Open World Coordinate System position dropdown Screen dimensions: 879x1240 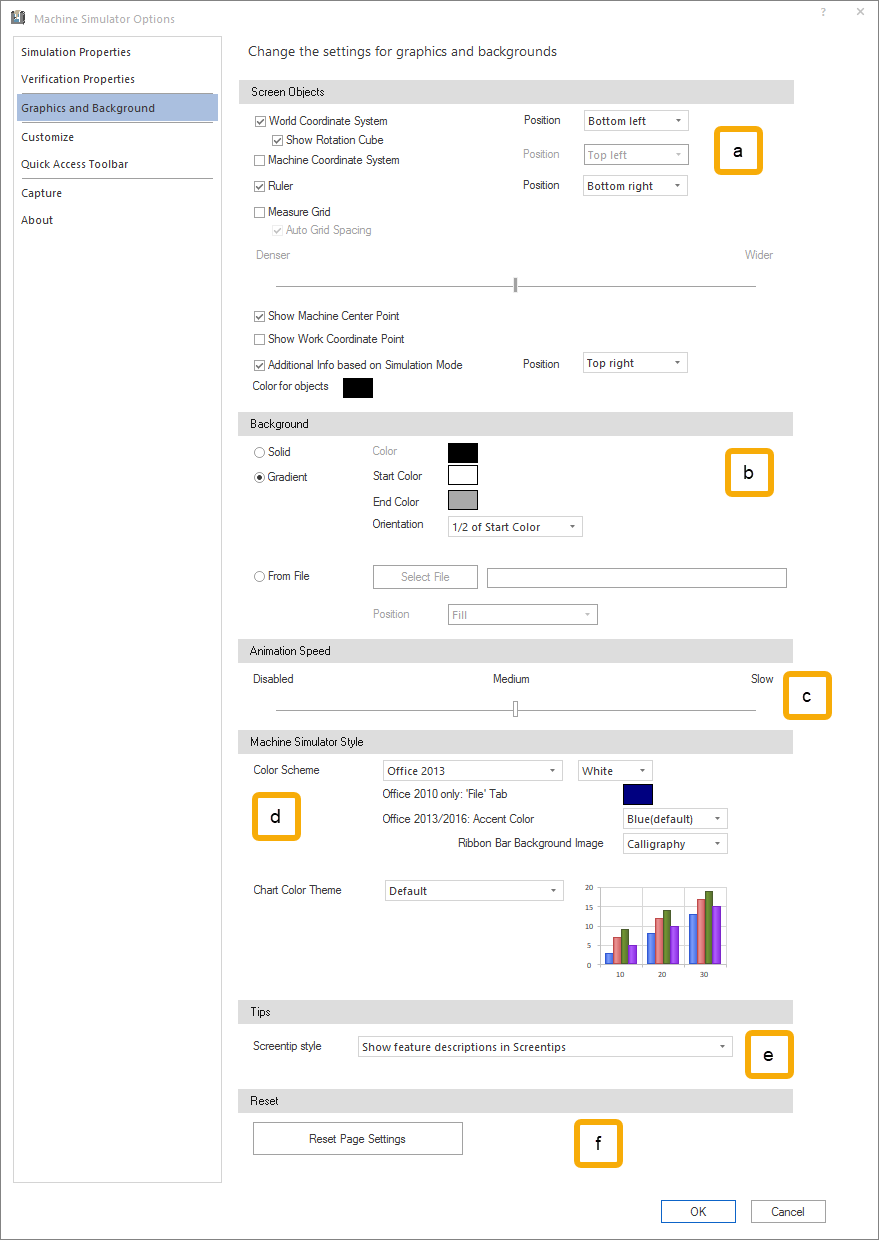coord(635,121)
